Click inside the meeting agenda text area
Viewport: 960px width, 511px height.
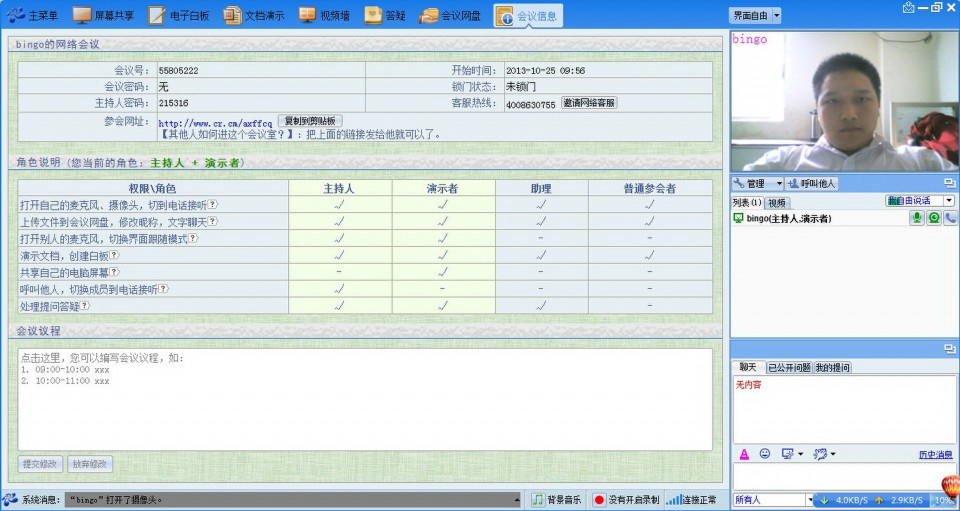365,400
